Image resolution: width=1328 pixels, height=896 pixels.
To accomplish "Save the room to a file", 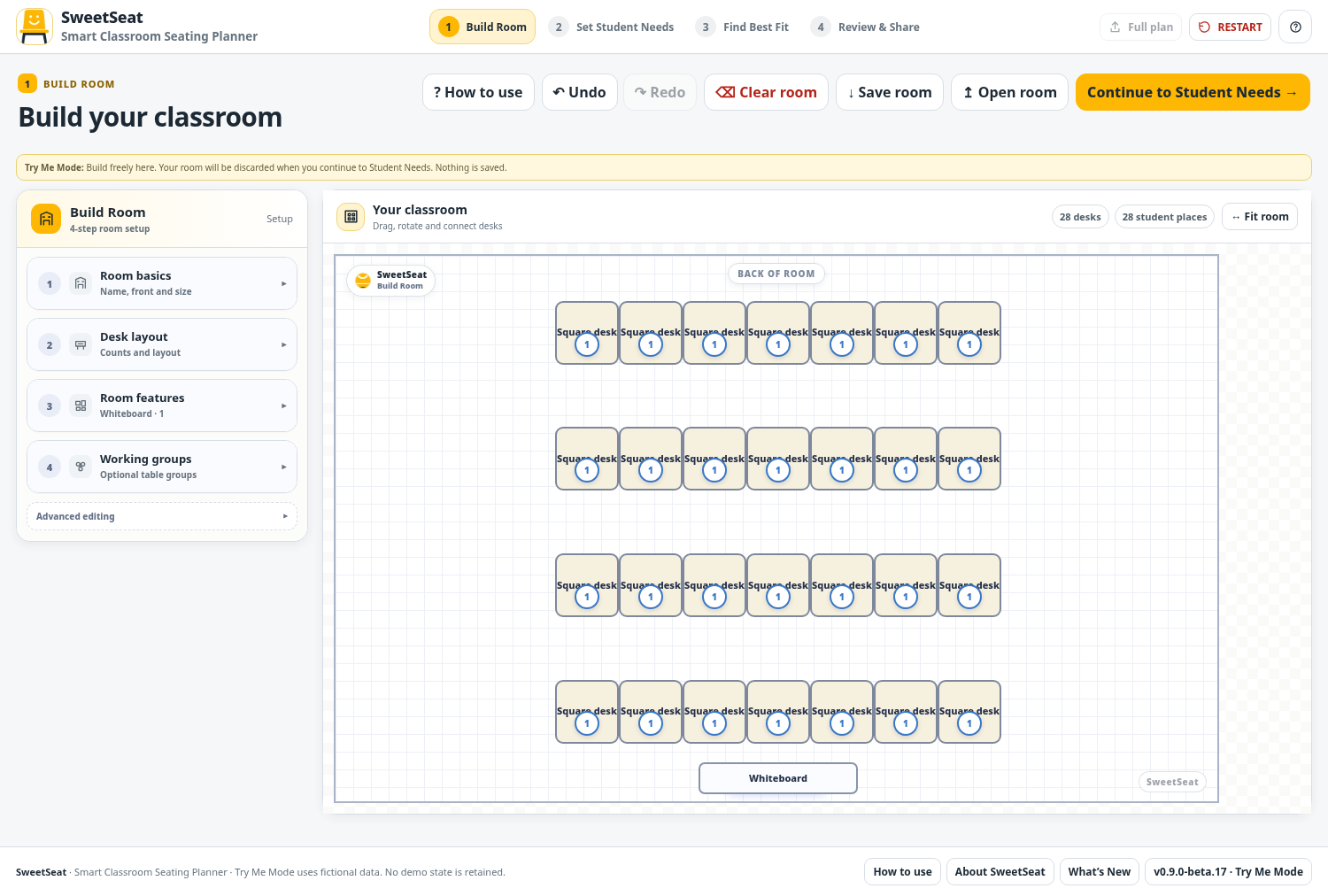I will click(x=889, y=92).
